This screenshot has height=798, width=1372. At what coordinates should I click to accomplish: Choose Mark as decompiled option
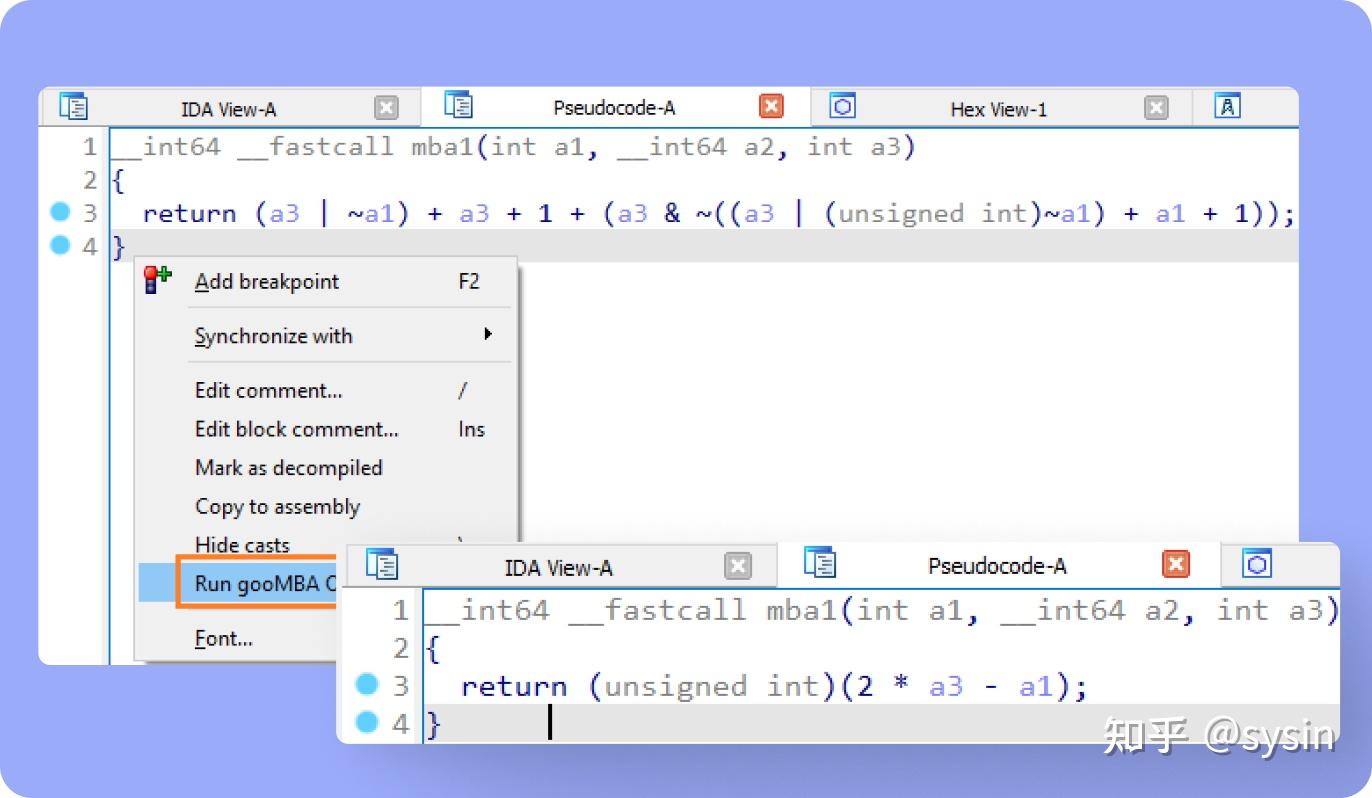click(x=288, y=468)
